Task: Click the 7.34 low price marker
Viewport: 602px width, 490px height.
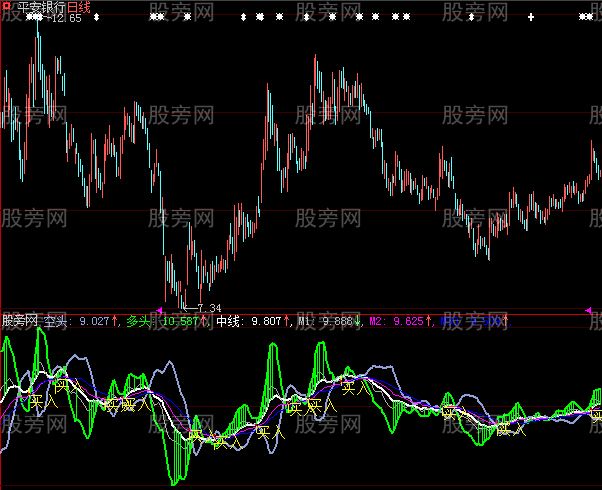Action: pyautogui.click(x=208, y=306)
